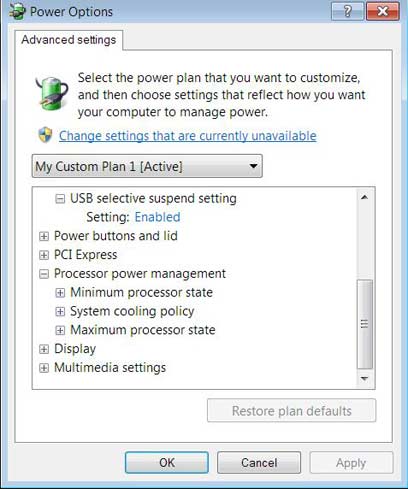
Task: Click the Power Options title bar icon
Action: coord(17,11)
